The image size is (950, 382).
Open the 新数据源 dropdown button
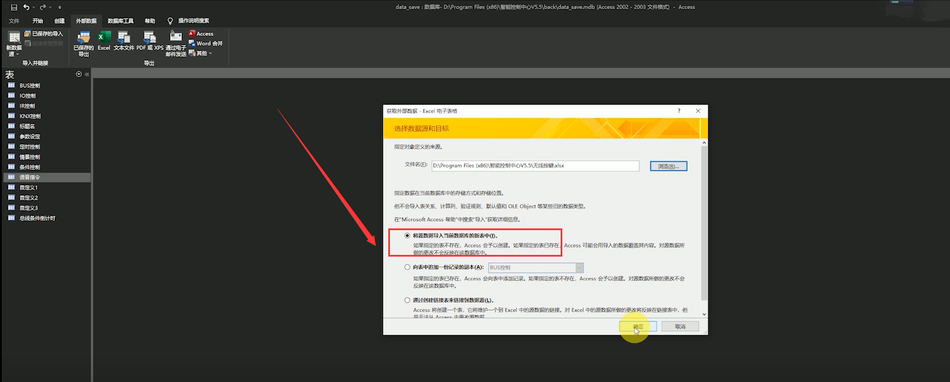coord(13,44)
